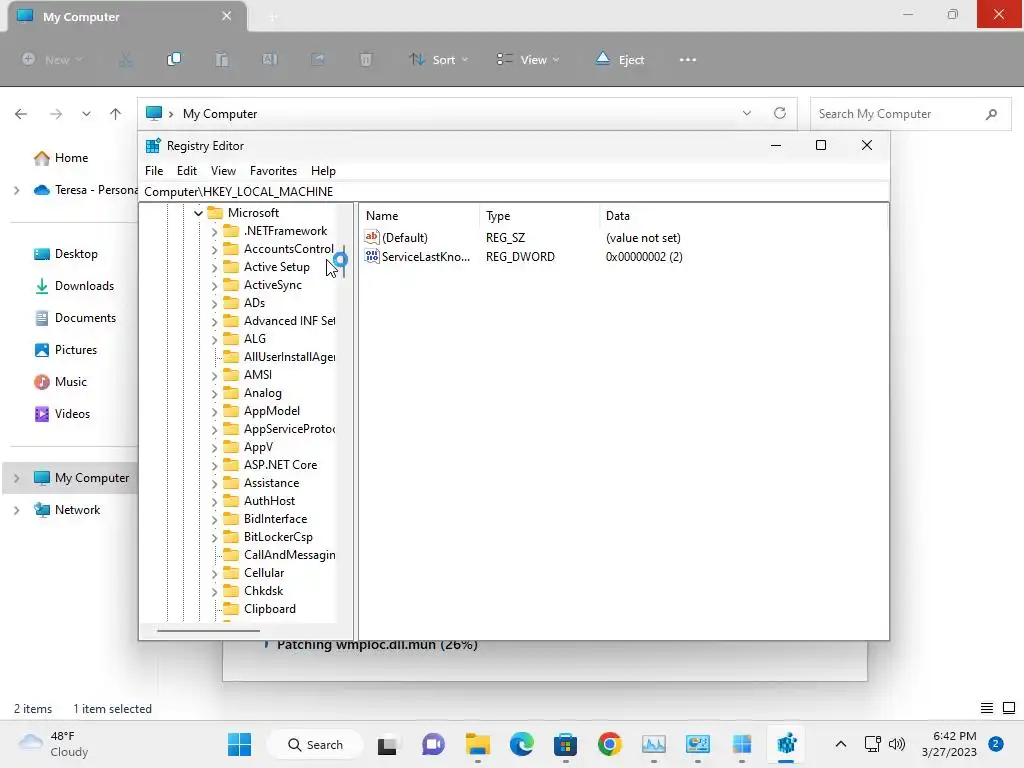Screen dimensions: 1024x768
Task: Click the Search My Computer field
Action: coord(910,114)
